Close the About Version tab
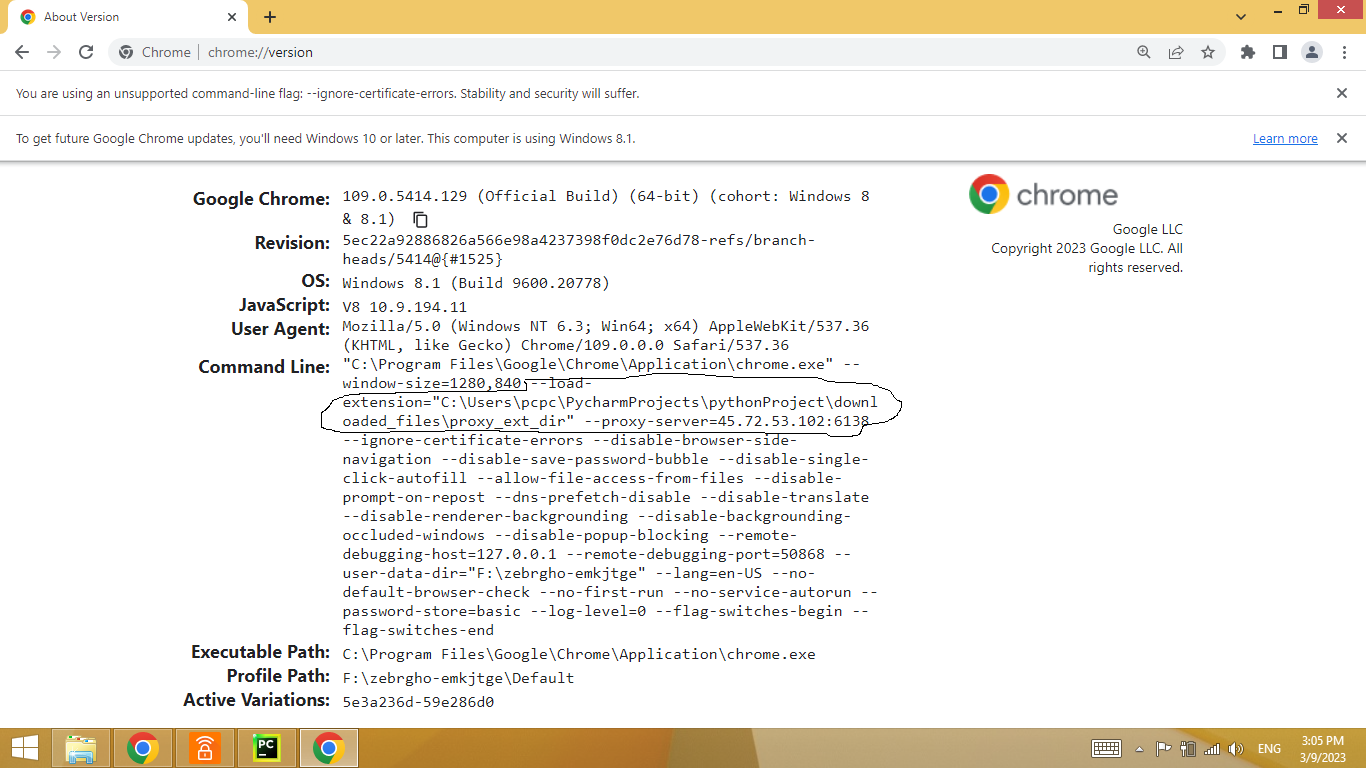 click(x=232, y=17)
